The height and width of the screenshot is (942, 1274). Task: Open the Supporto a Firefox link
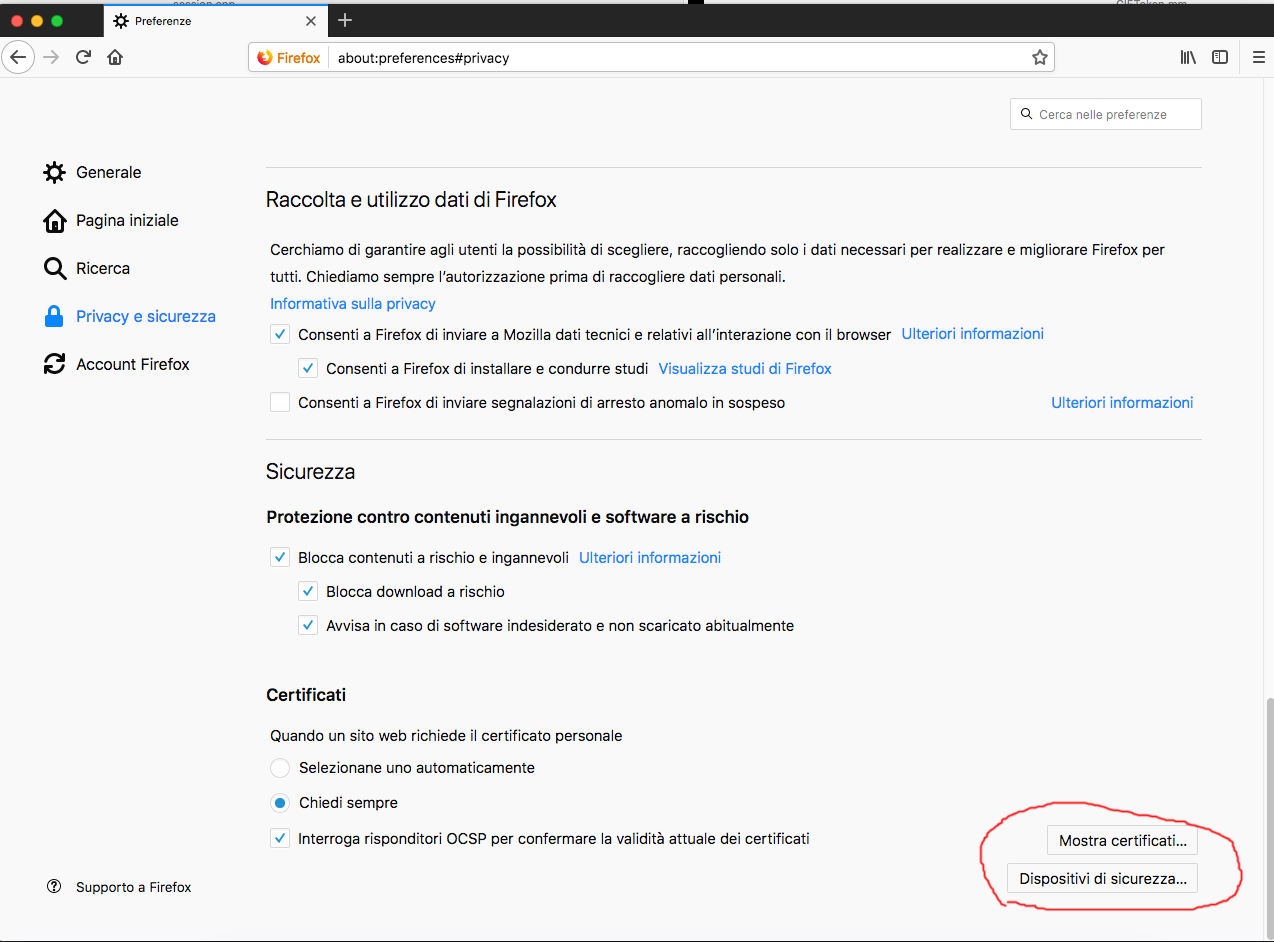[x=133, y=887]
